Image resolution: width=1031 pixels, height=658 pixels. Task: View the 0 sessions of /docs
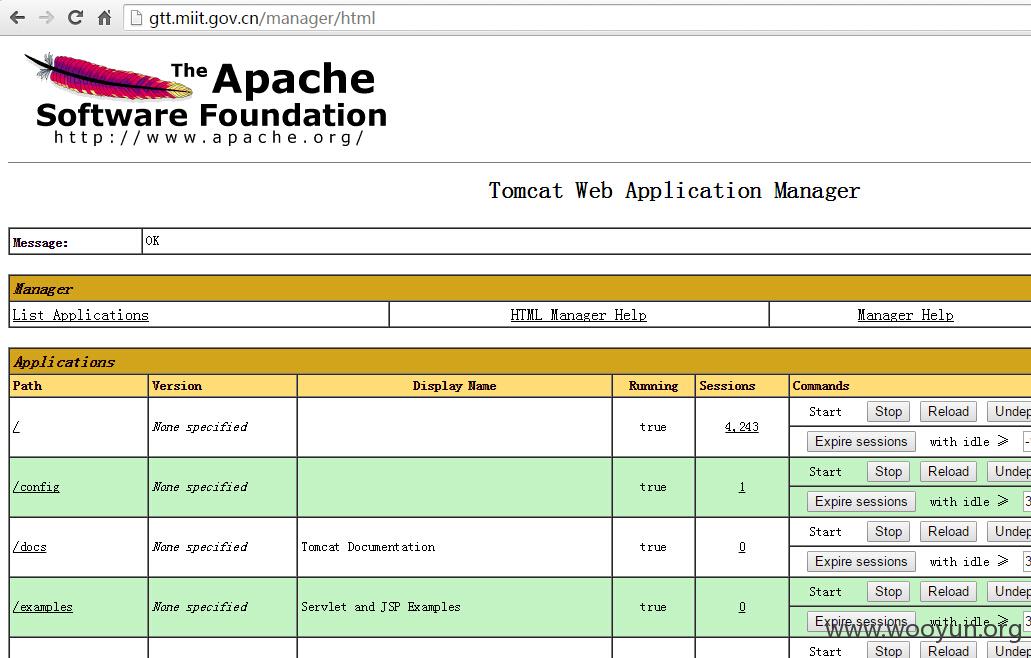click(x=742, y=547)
